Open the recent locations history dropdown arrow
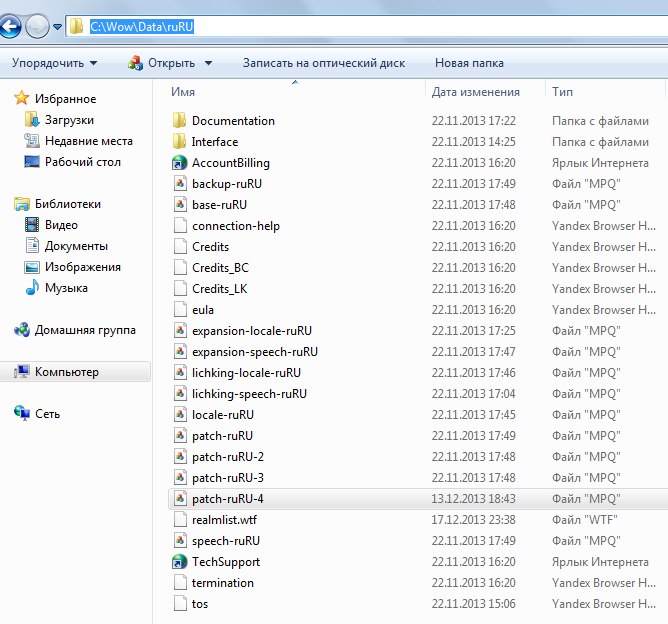Image resolution: width=668 pixels, height=624 pixels. [56, 27]
